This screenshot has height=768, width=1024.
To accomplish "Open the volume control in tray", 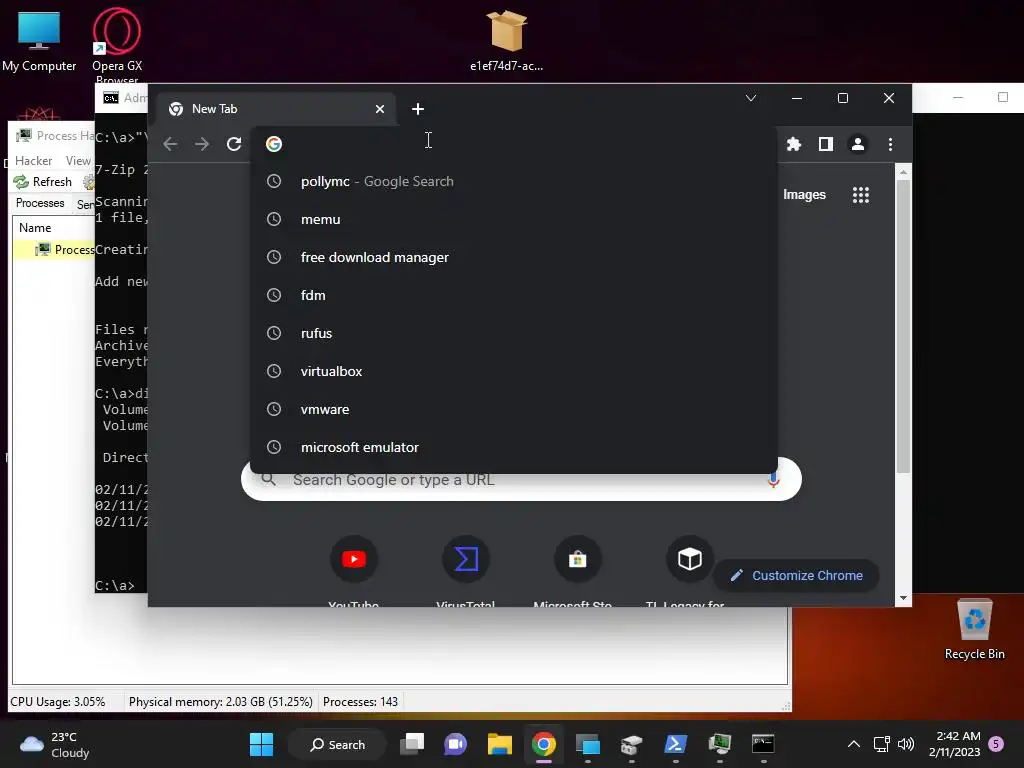I will [906, 744].
